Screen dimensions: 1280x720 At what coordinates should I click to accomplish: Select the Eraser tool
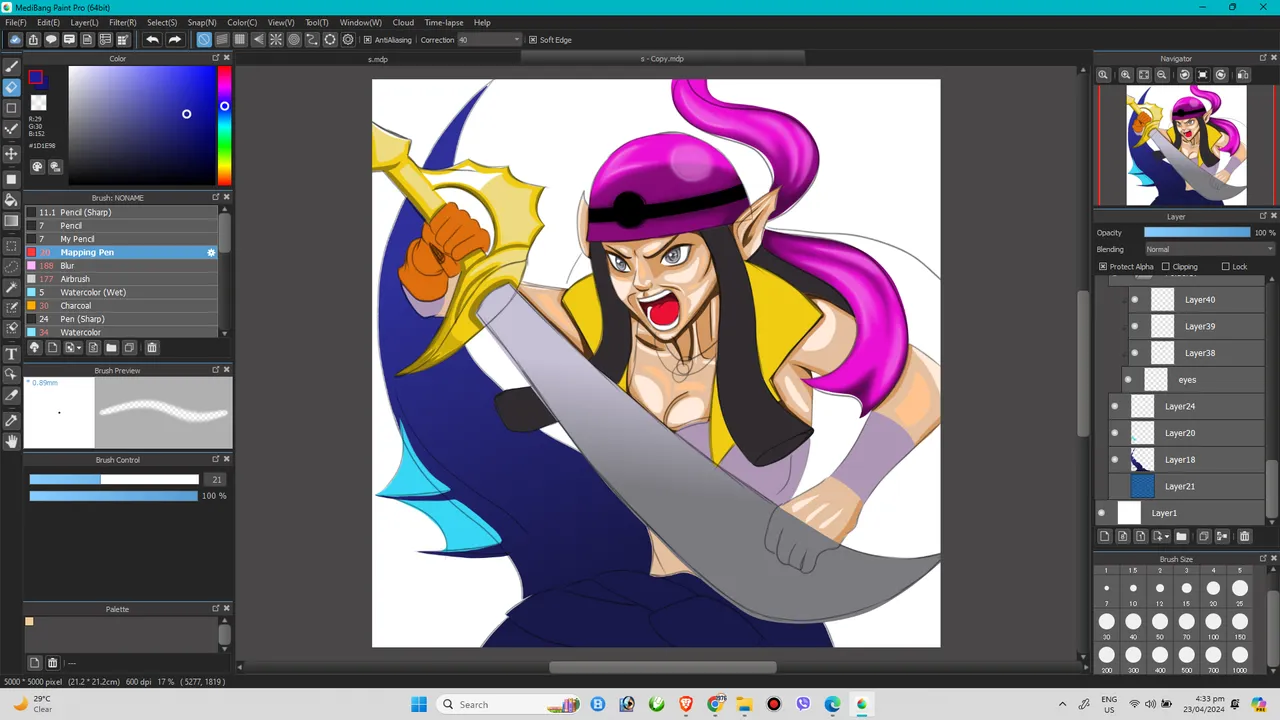[12, 87]
